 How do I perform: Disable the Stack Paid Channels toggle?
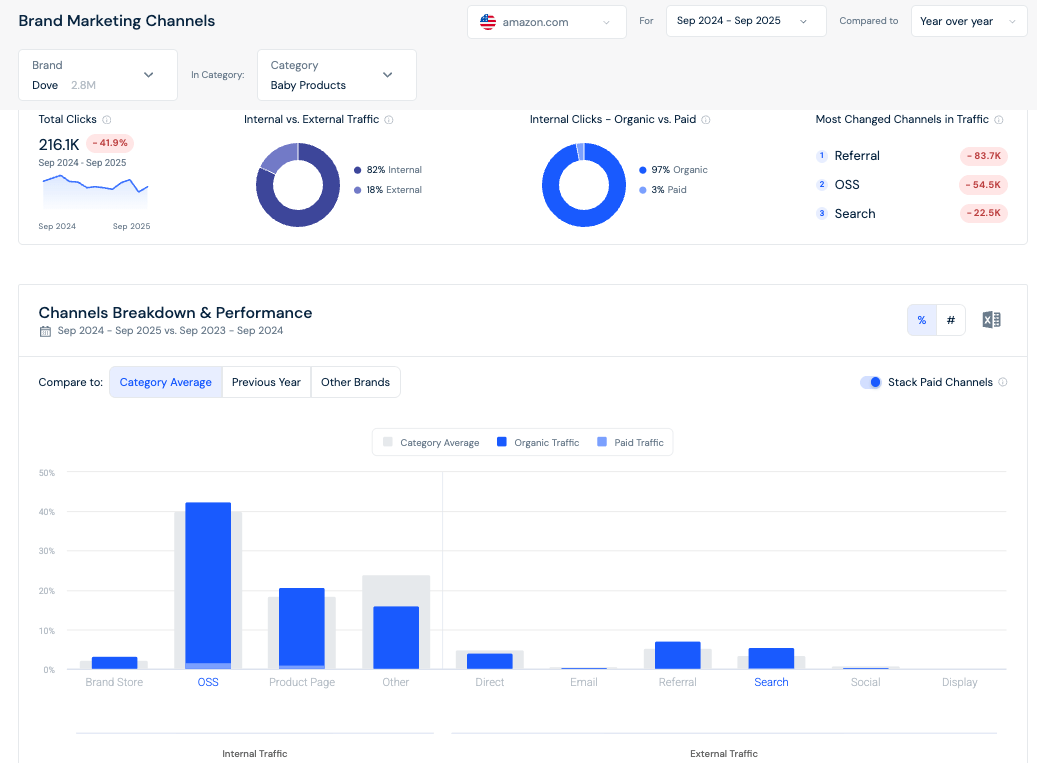coord(870,382)
